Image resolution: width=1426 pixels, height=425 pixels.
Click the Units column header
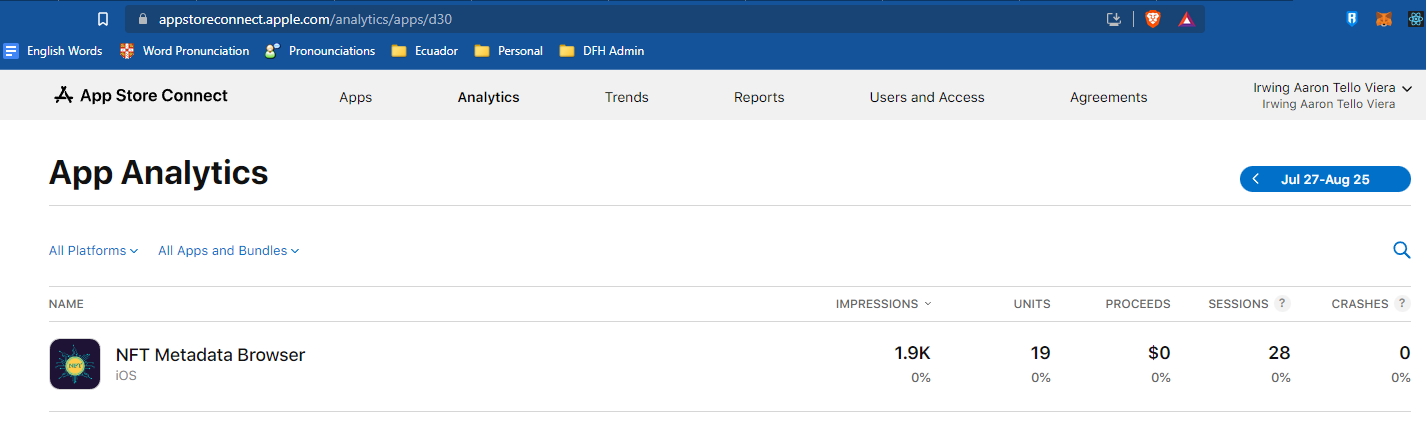click(1032, 304)
